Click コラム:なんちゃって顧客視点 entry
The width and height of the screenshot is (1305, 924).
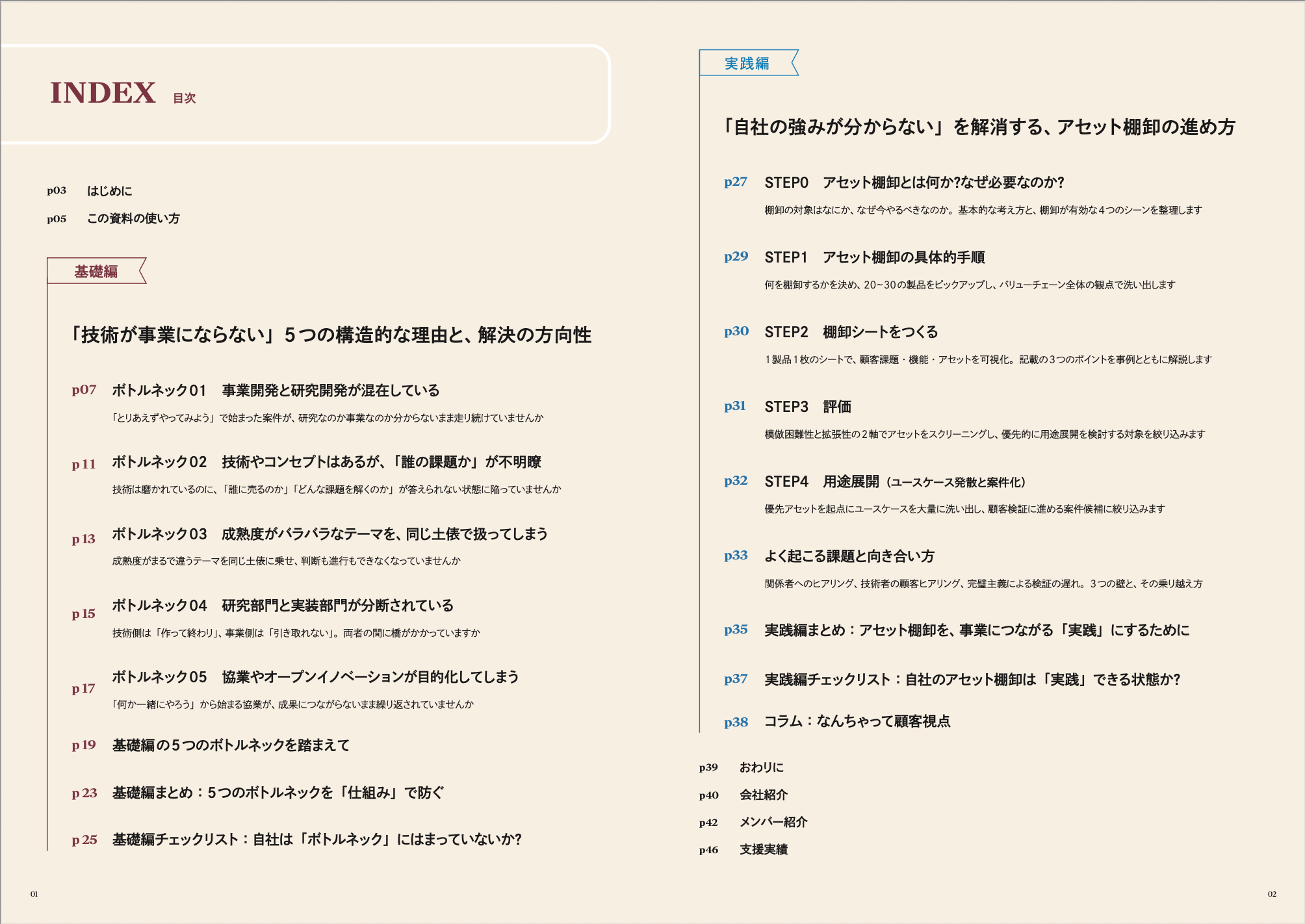tap(857, 721)
